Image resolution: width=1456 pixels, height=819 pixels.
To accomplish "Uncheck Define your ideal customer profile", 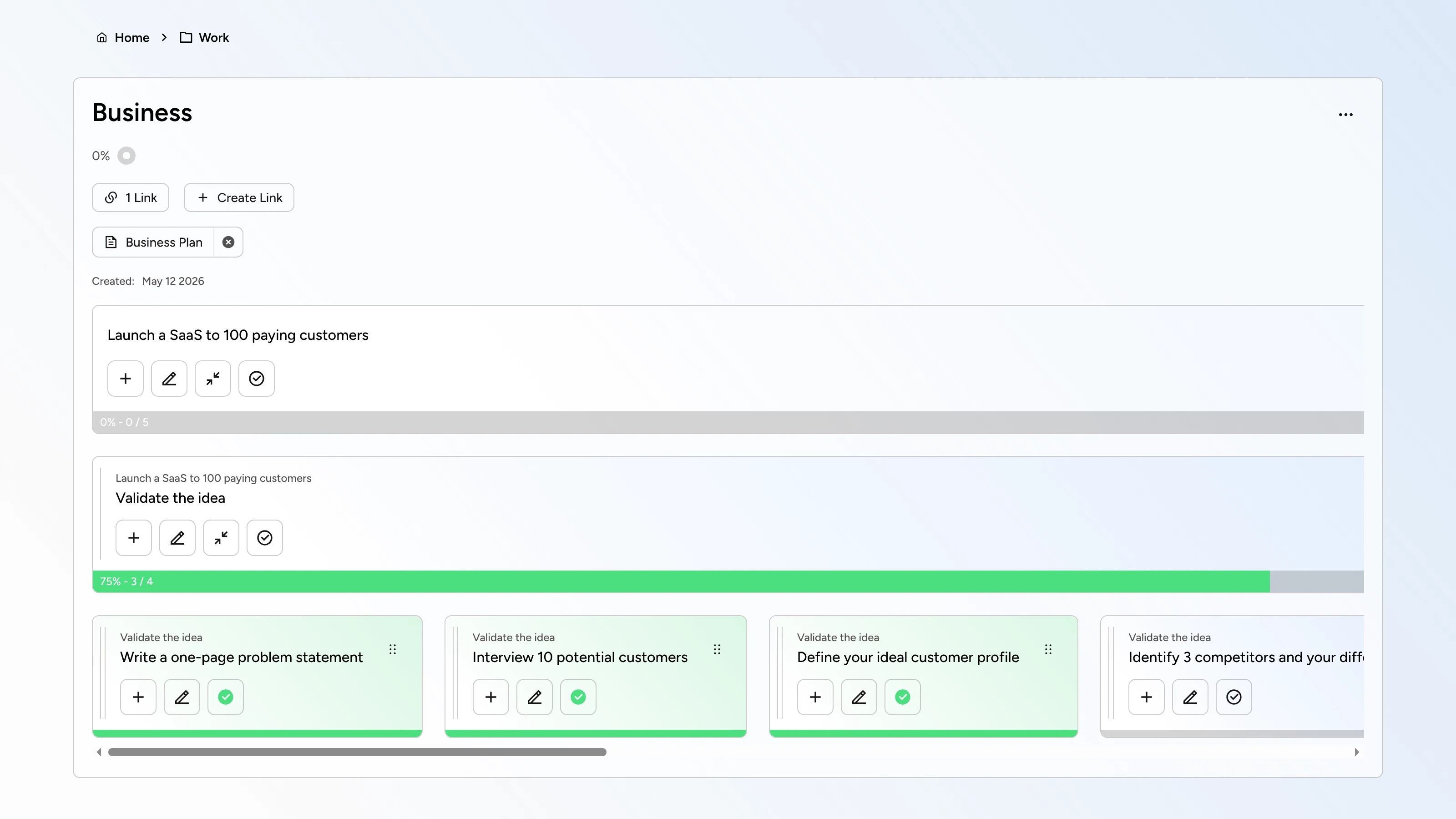I will pos(903,697).
